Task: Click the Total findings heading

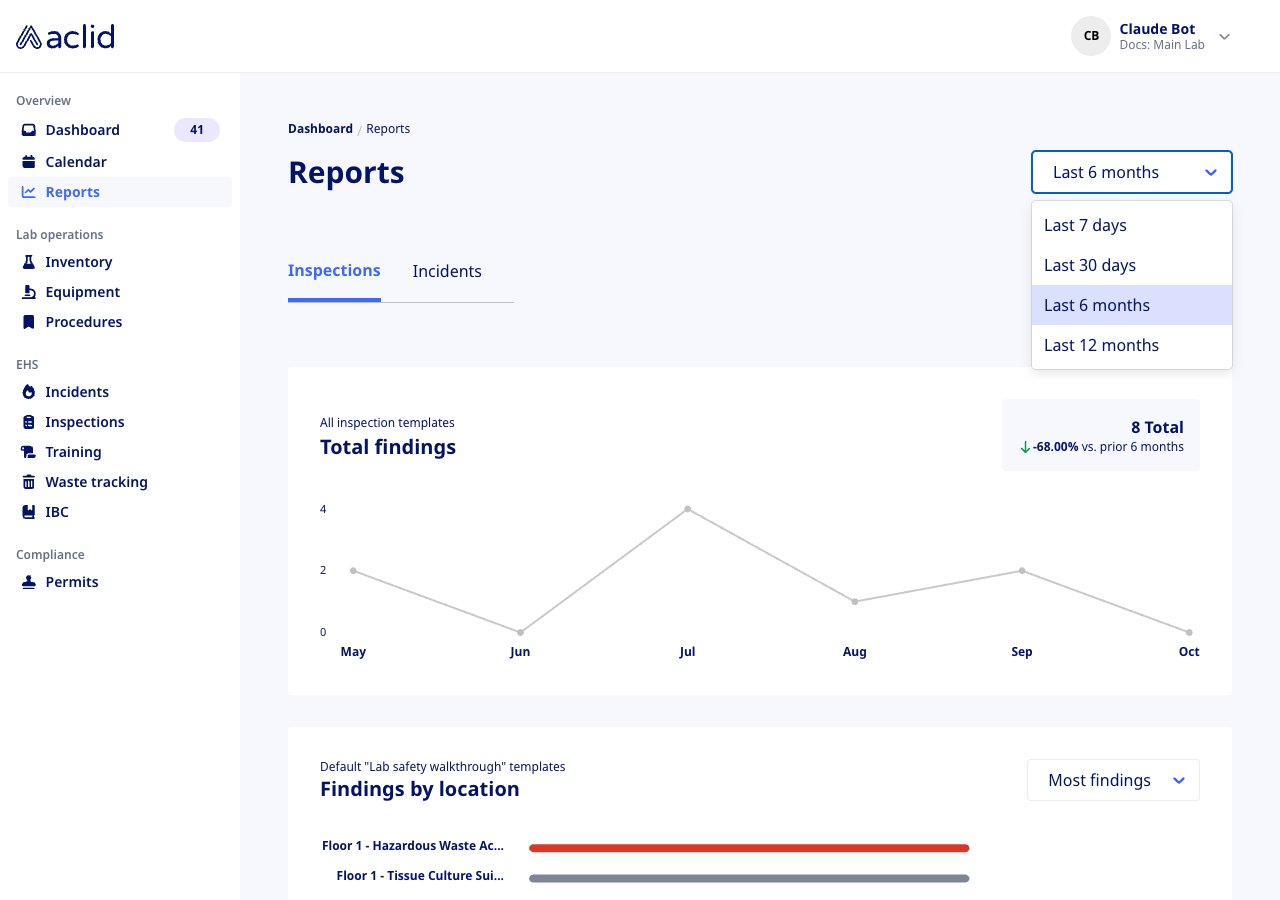Action: (388, 447)
